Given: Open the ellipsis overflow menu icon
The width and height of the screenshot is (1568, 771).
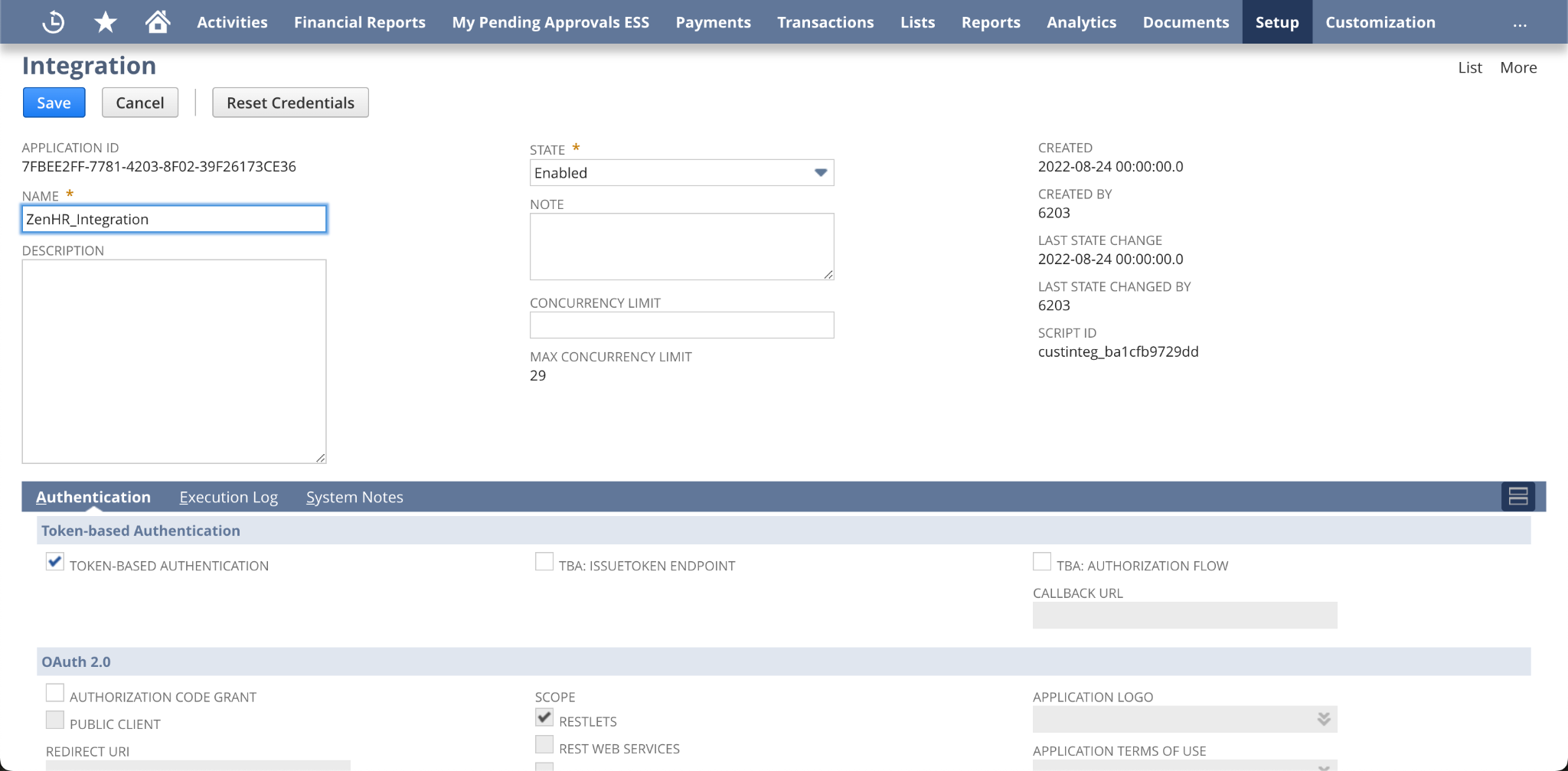Looking at the screenshot, I should tap(1520, 25).
